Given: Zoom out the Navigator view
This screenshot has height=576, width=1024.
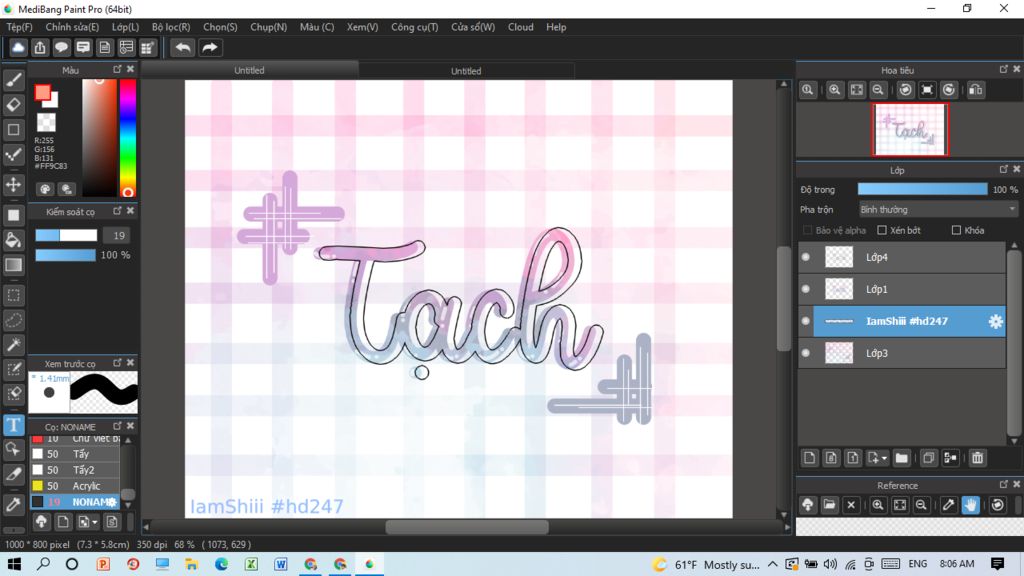Looking at the screenshot, I should click(x=878, y=90).
